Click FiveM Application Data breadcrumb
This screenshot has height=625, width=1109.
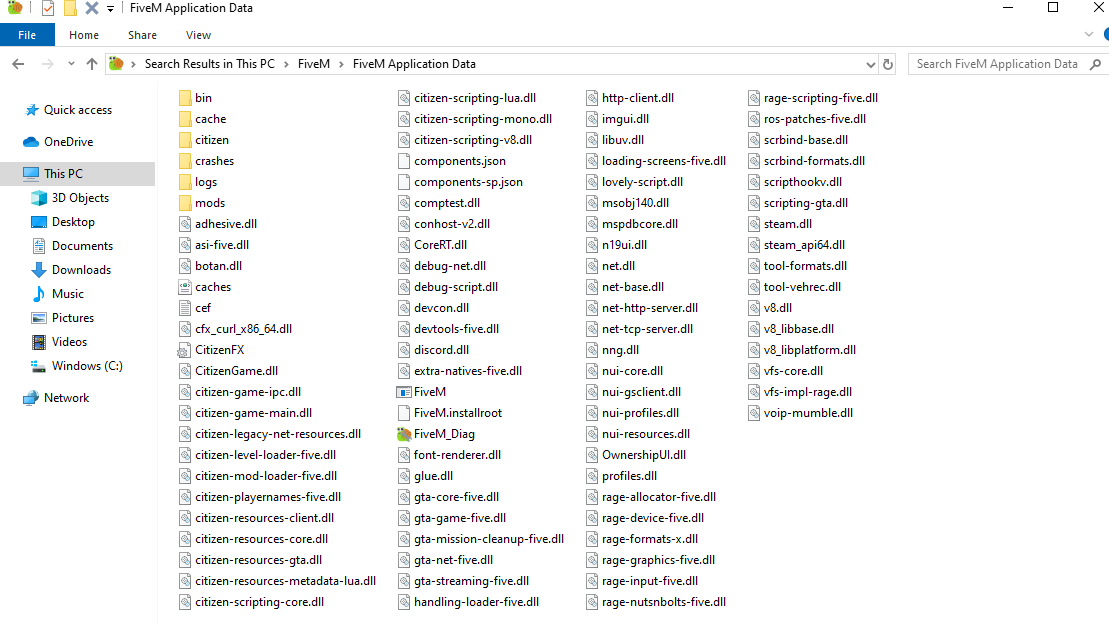(x=414, y=64)
